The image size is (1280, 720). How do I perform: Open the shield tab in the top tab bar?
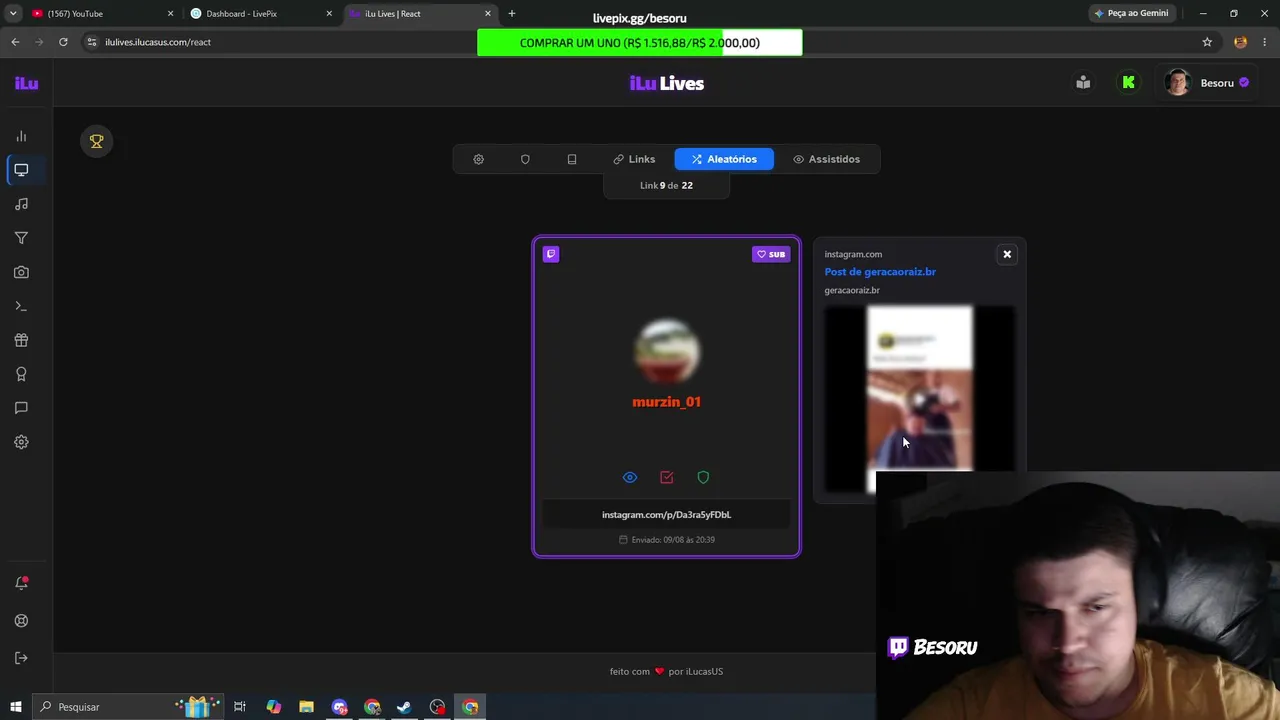(525, 159)
